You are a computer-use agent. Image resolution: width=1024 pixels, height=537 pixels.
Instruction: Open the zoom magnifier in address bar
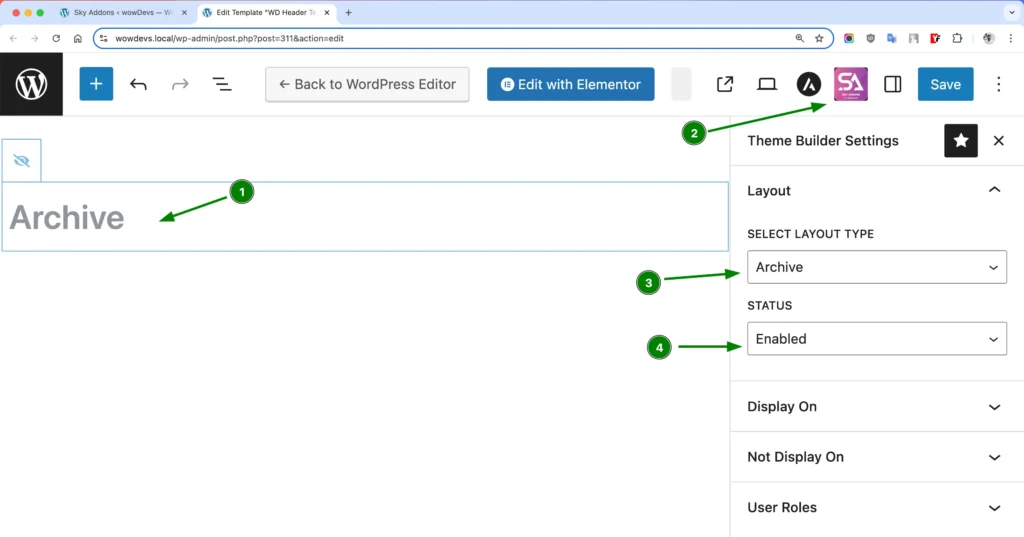click(x=799, y=39)
